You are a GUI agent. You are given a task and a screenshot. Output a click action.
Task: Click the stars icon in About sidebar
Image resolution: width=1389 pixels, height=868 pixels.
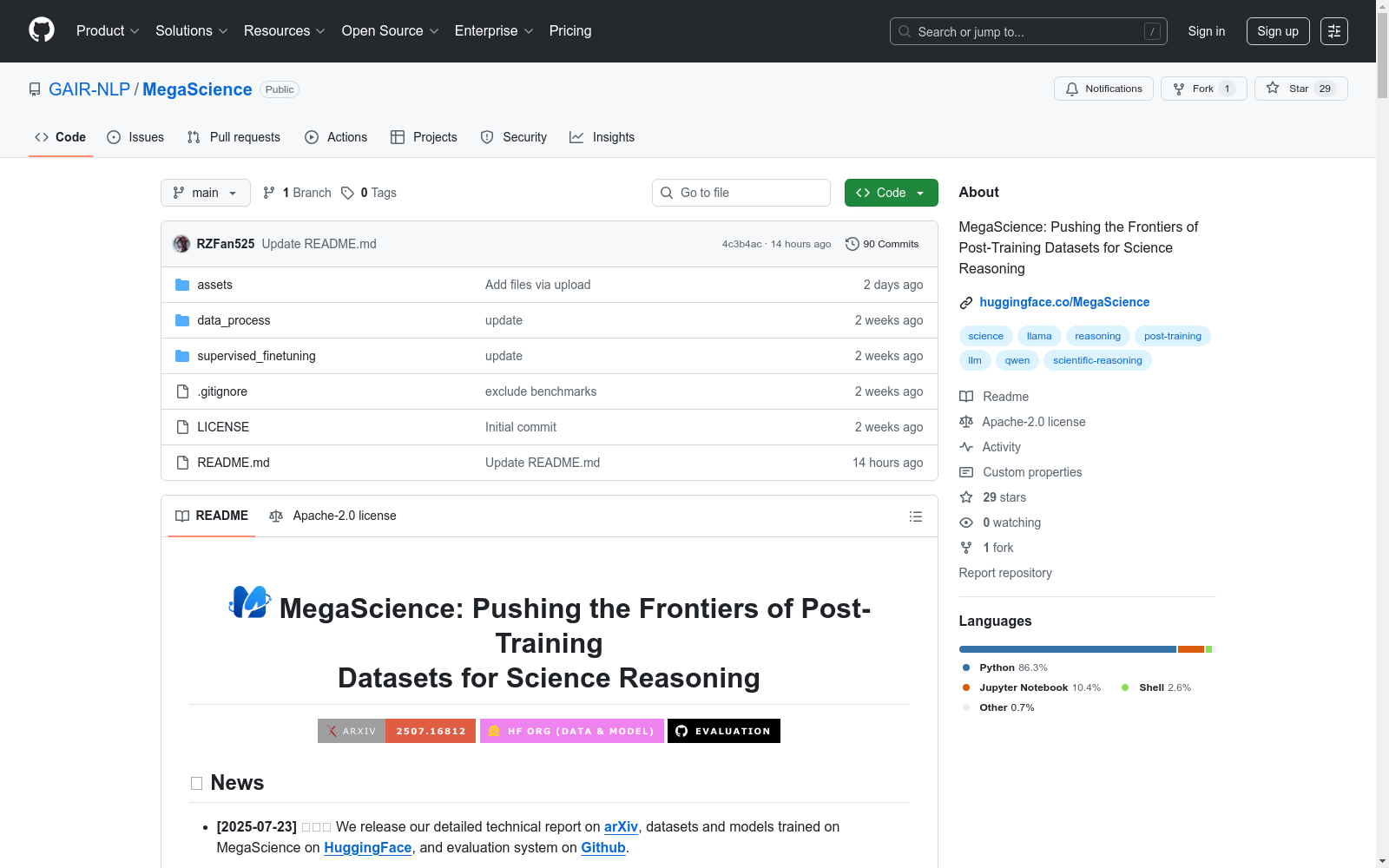(x=966, y=497)
